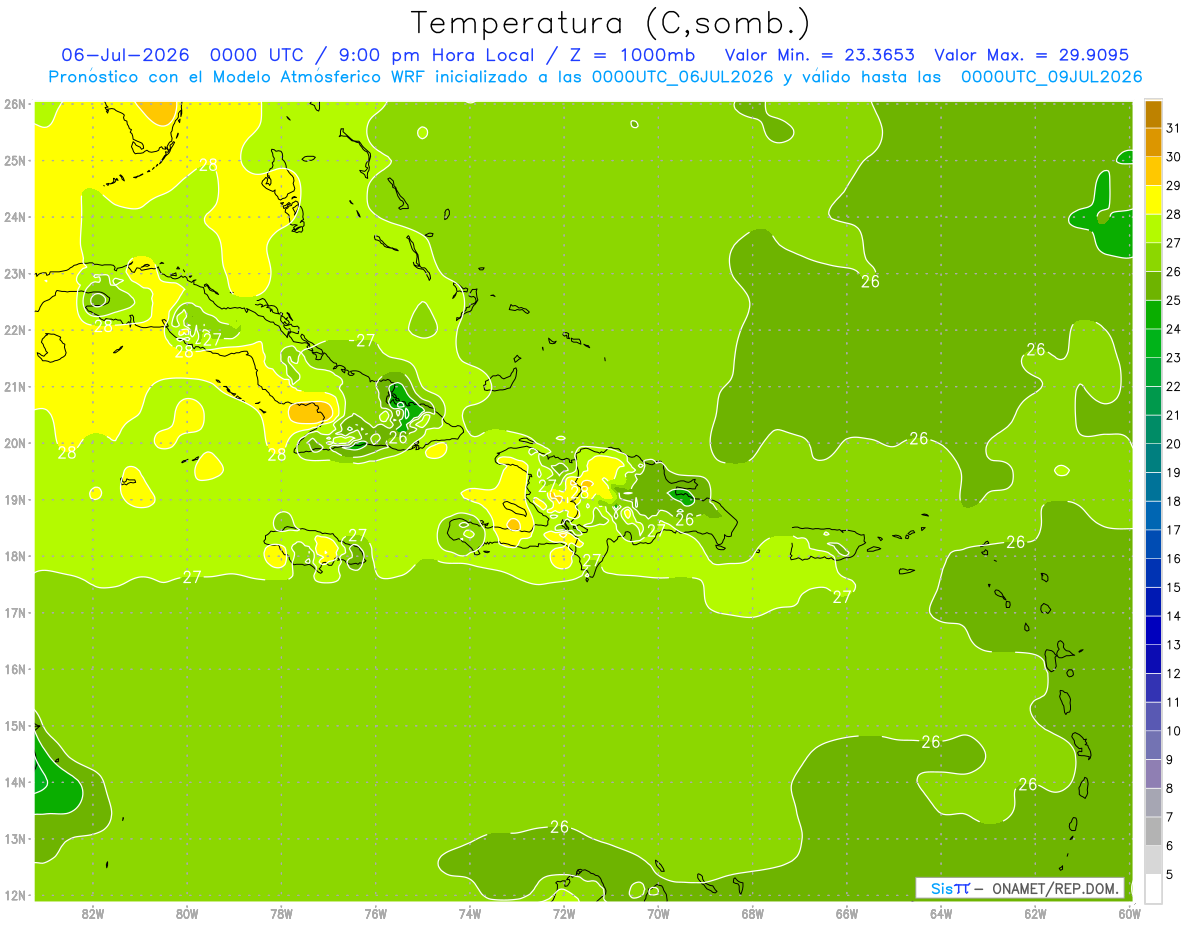Click the purple legend swatch between 9 and 10
Screen dimensions: 1200x927
(x=1153, y=745)
